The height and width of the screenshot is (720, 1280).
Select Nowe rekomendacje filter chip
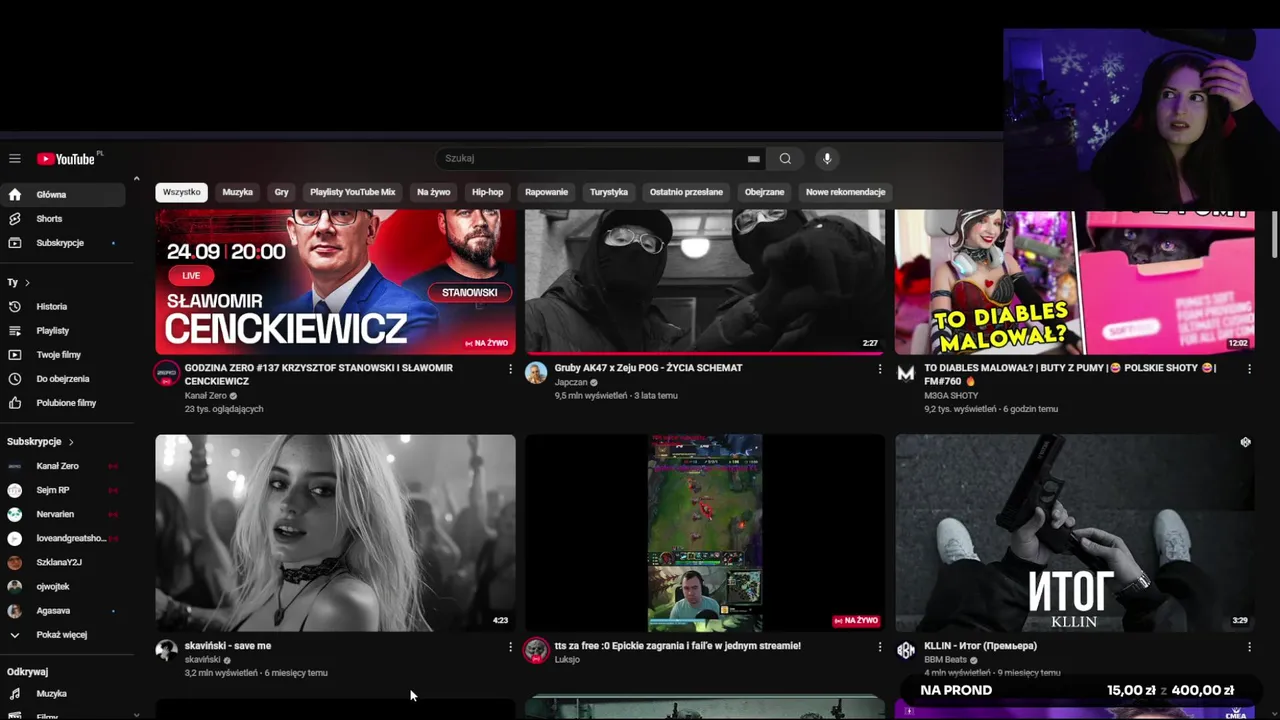[846, 192]
